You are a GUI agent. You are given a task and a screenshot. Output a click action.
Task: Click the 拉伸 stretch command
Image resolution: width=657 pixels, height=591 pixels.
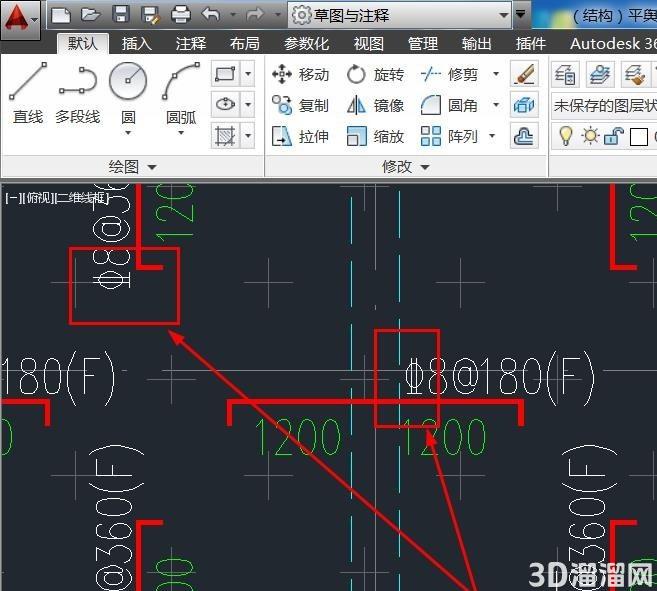pos(300,136)
